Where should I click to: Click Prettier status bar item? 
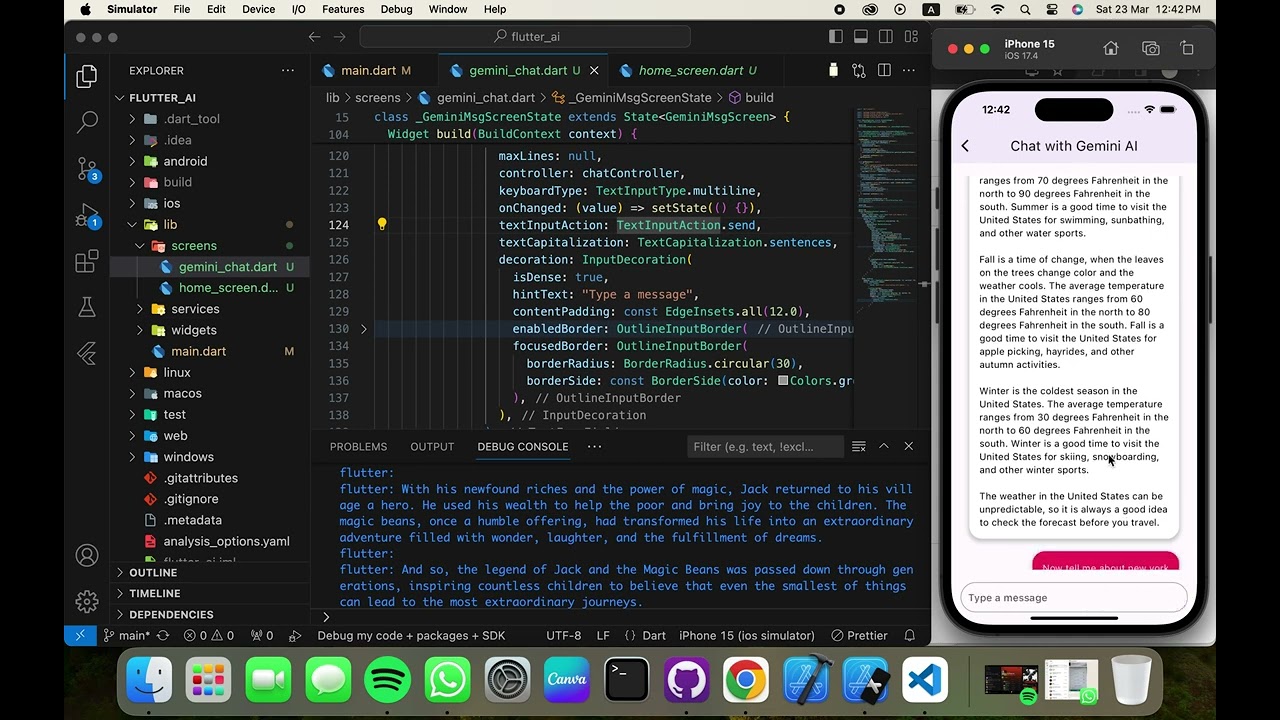[x=859, y=635]
